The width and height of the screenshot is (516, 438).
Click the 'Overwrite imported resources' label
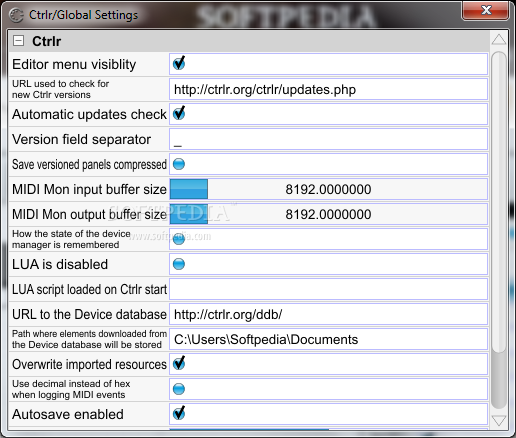click(x=89, y=364)
